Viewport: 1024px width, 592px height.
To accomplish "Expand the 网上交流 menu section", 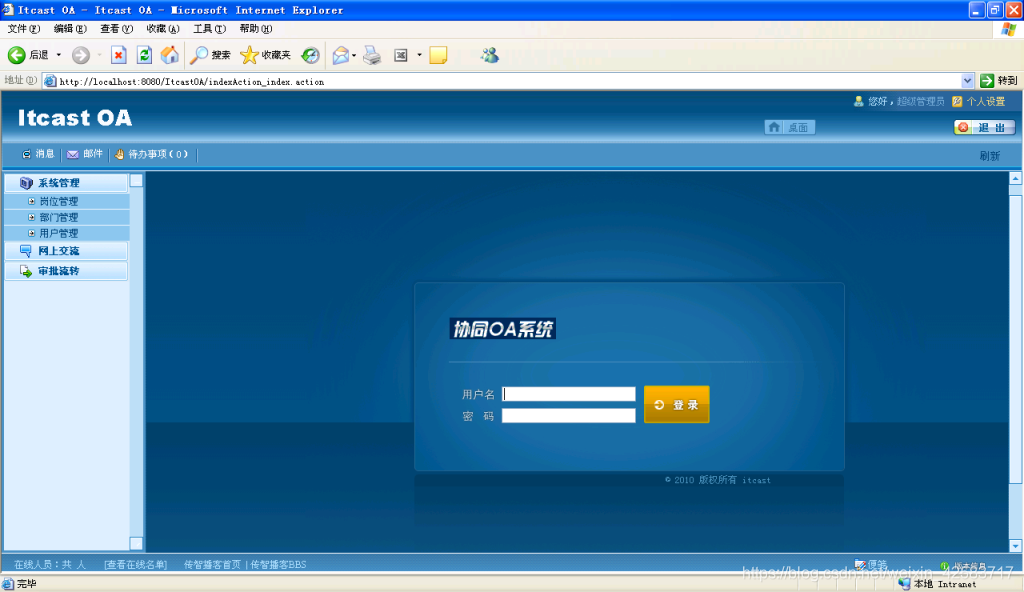I will [x=66, y=251].
